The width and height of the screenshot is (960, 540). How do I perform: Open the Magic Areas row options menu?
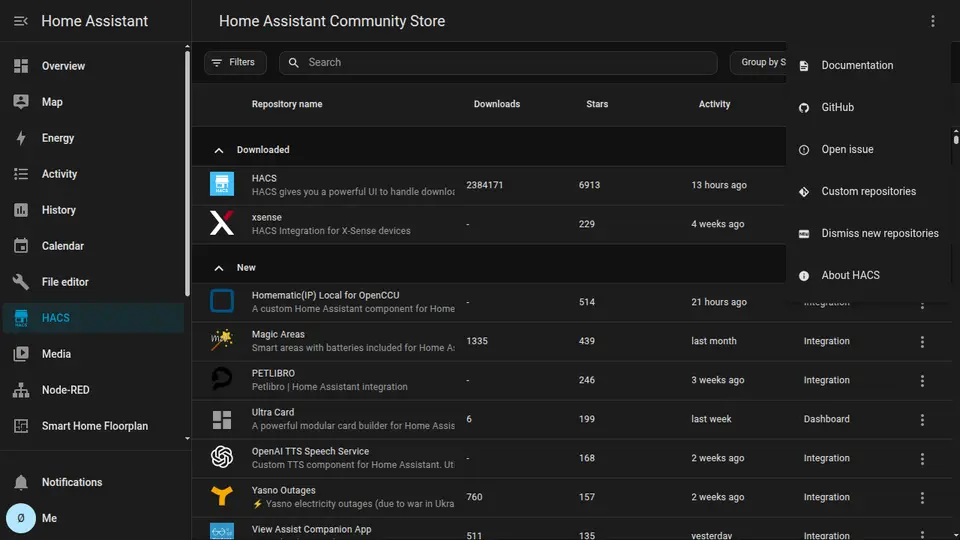tap(922, 342)
